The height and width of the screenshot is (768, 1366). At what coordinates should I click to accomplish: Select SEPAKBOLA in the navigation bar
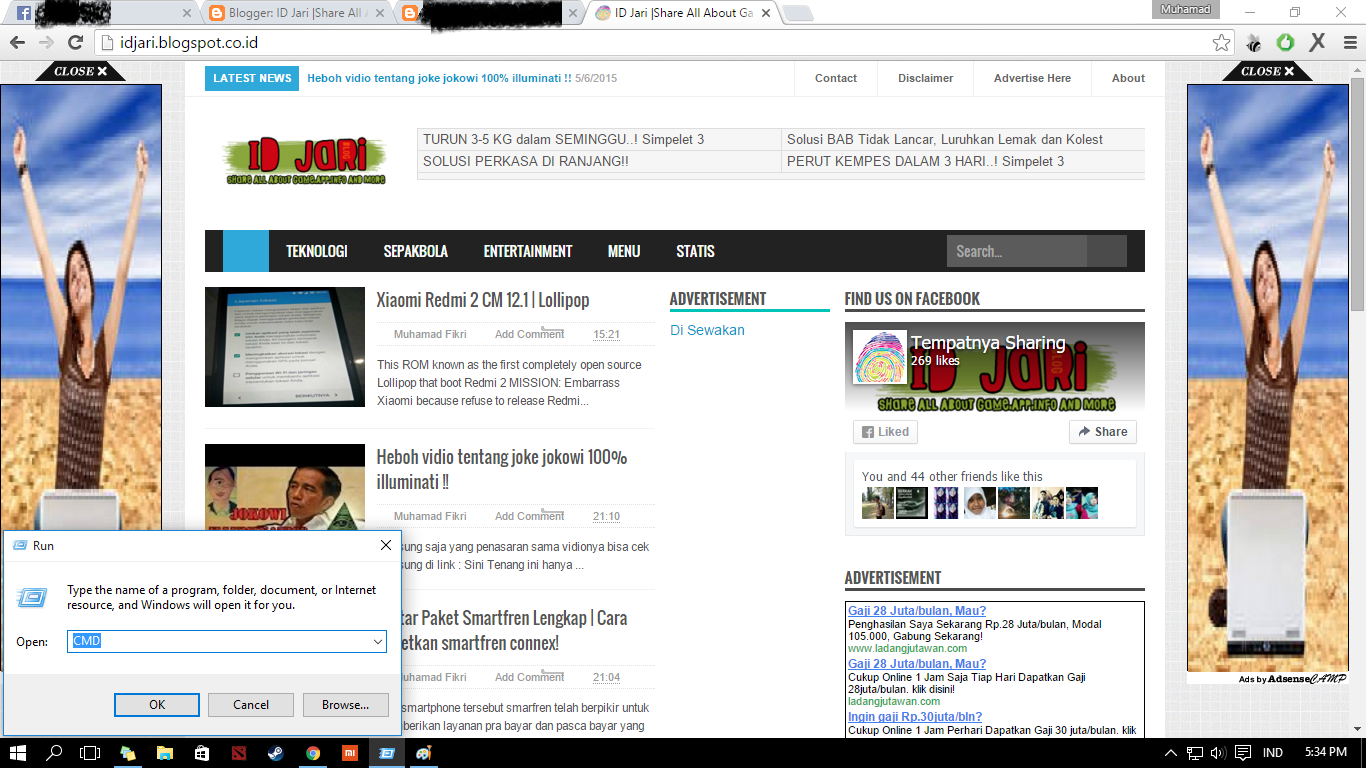416,251
